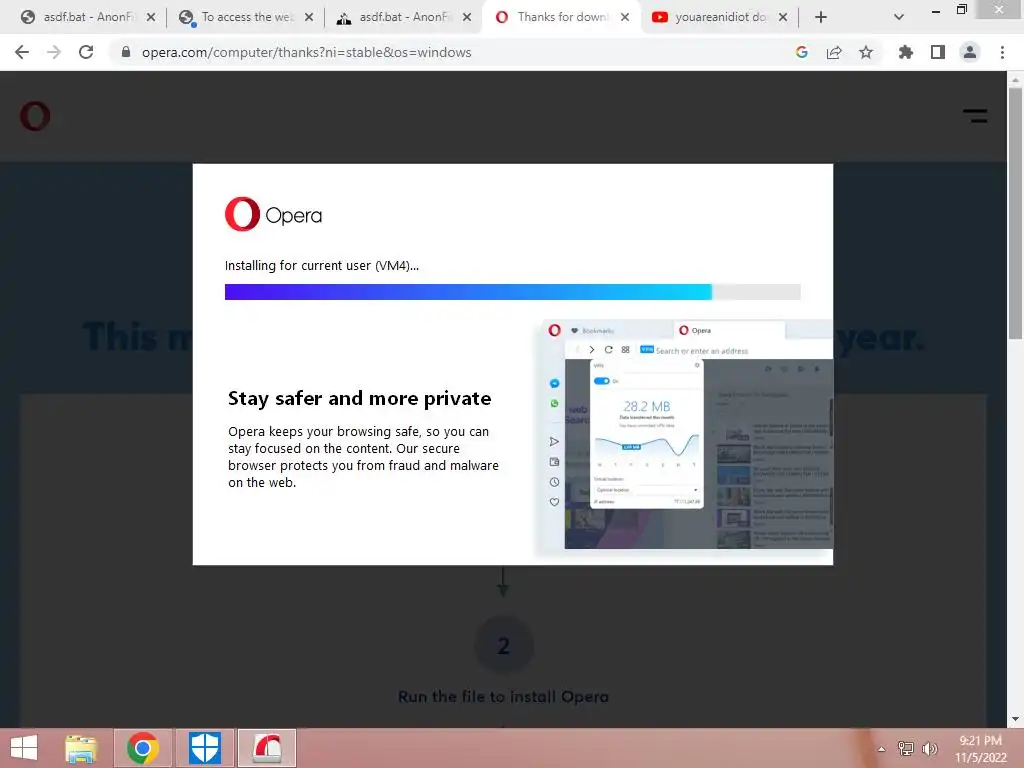The width and height of the screenshot is (1024, 768).
Task: Click the 'Stay safer and more private' heading
Action: [x=359, y=398]
